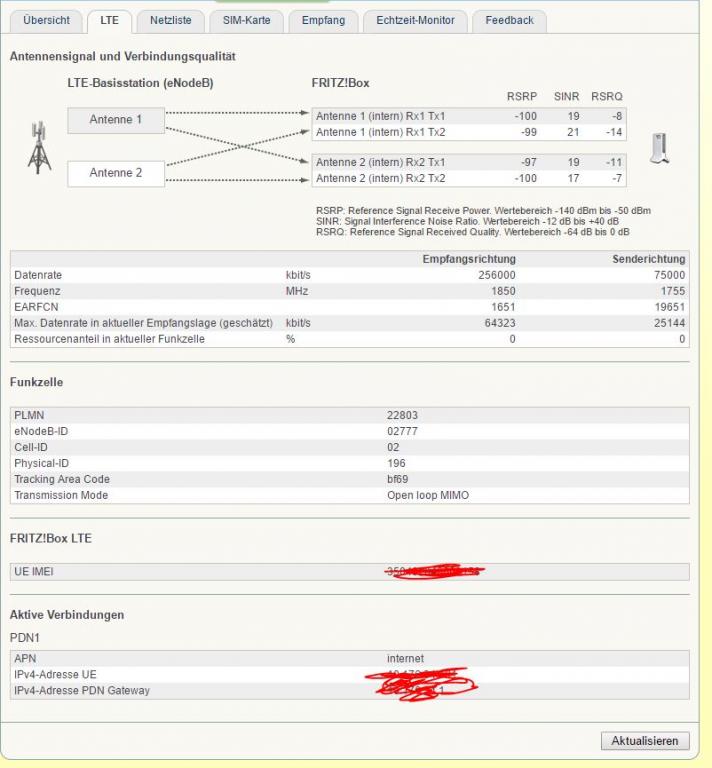The width and height of the screenshot is (712, 768).
Task: Switch to the Netzliste tab
Action: click(x=170, y=21)
